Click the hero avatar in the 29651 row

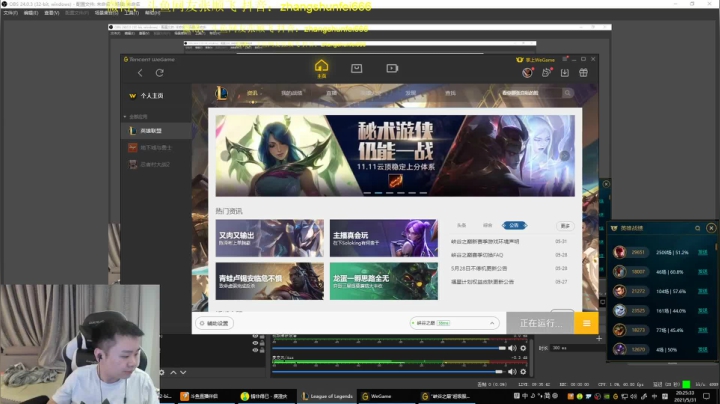[x=619, y=252]
